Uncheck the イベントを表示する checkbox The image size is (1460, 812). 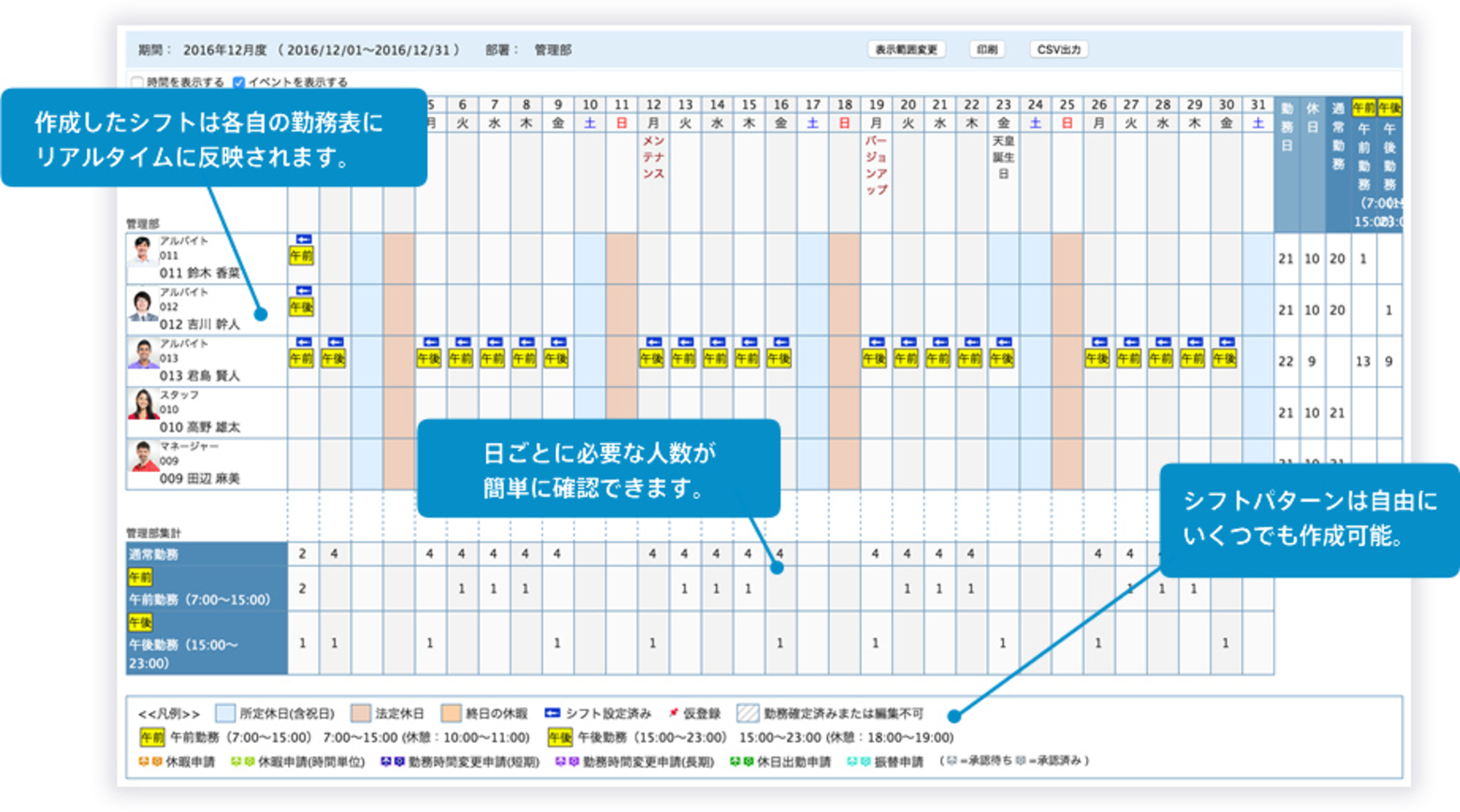click(x=239, y=82)
